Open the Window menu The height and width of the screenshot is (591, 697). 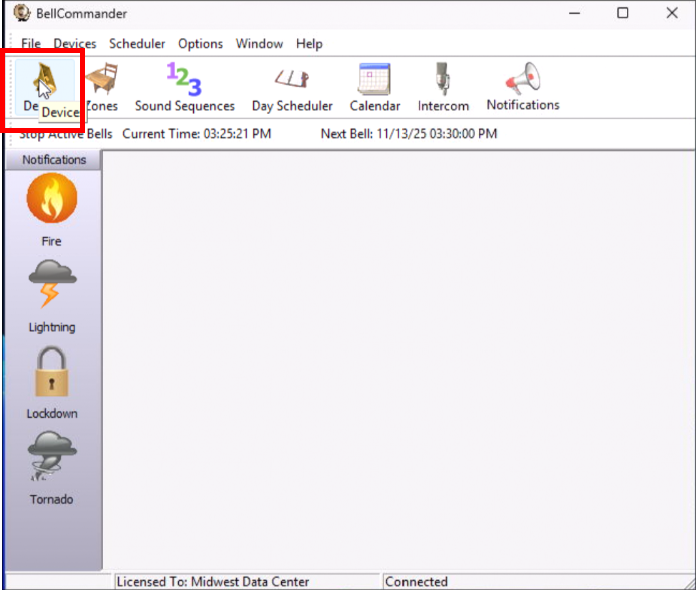point(259,44)
